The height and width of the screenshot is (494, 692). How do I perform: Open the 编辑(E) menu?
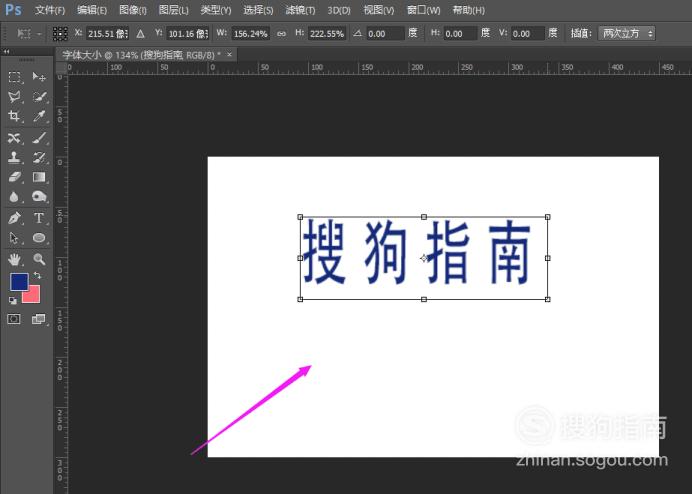(92, 10)
